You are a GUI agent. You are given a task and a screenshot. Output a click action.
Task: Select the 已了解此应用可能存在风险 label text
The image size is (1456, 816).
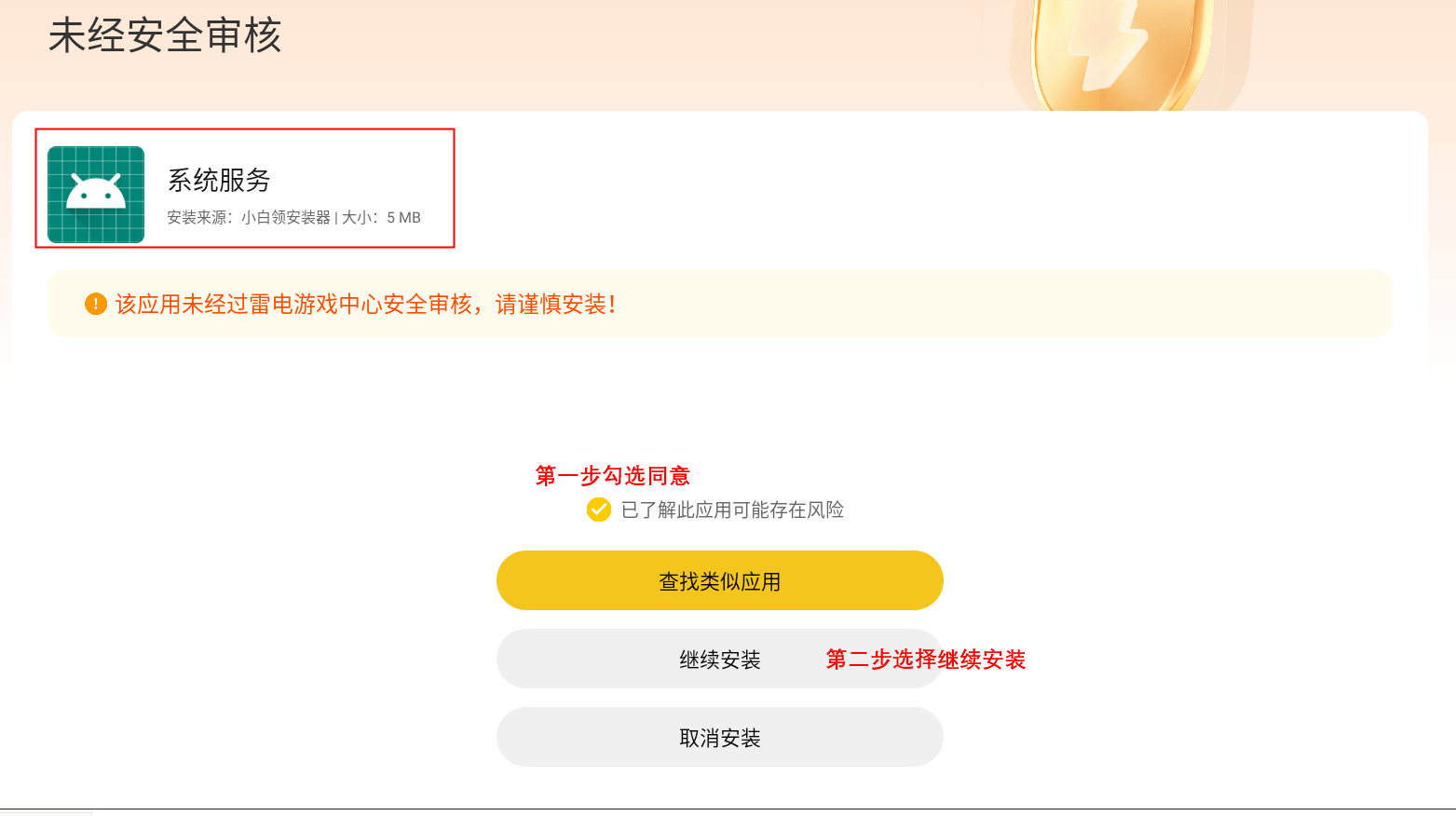[732, 510]
